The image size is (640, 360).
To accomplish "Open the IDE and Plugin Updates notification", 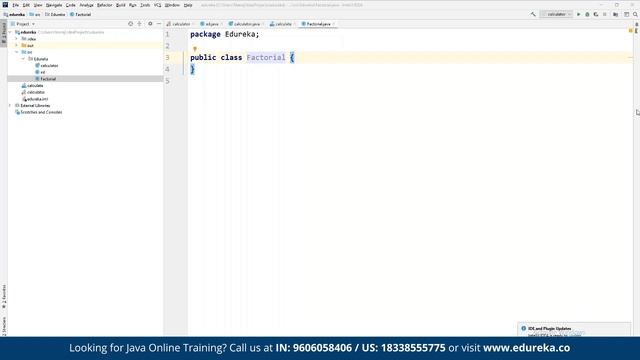I will [x=575, y=329].
